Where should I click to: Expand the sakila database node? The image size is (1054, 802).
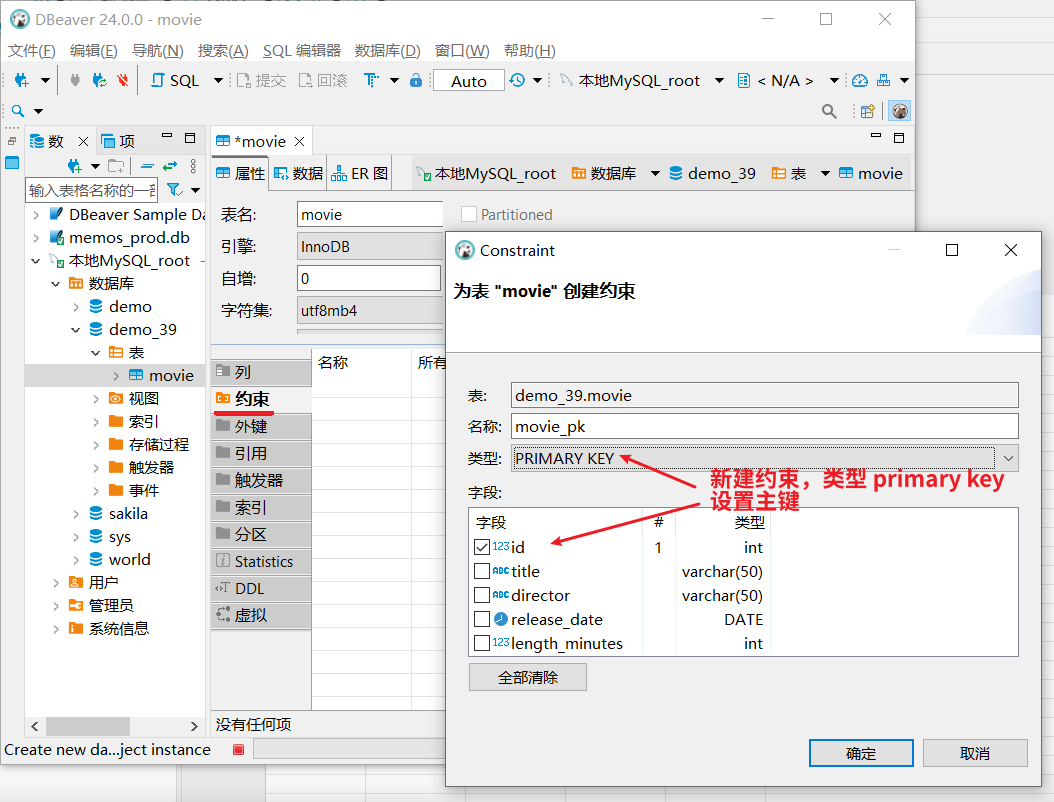tap(76, 514)
